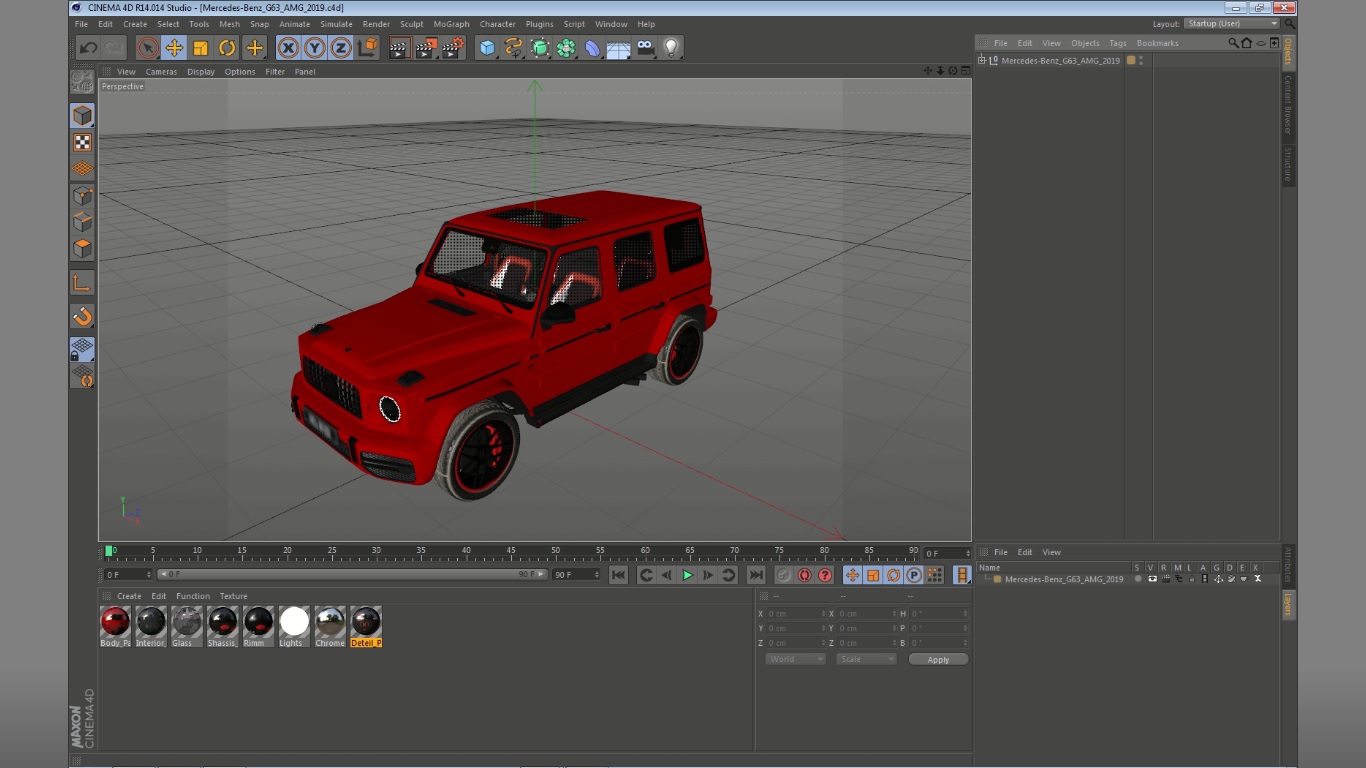Step to the next frame
Viewport: 1366px width, 768px height.
click(708, 575)
